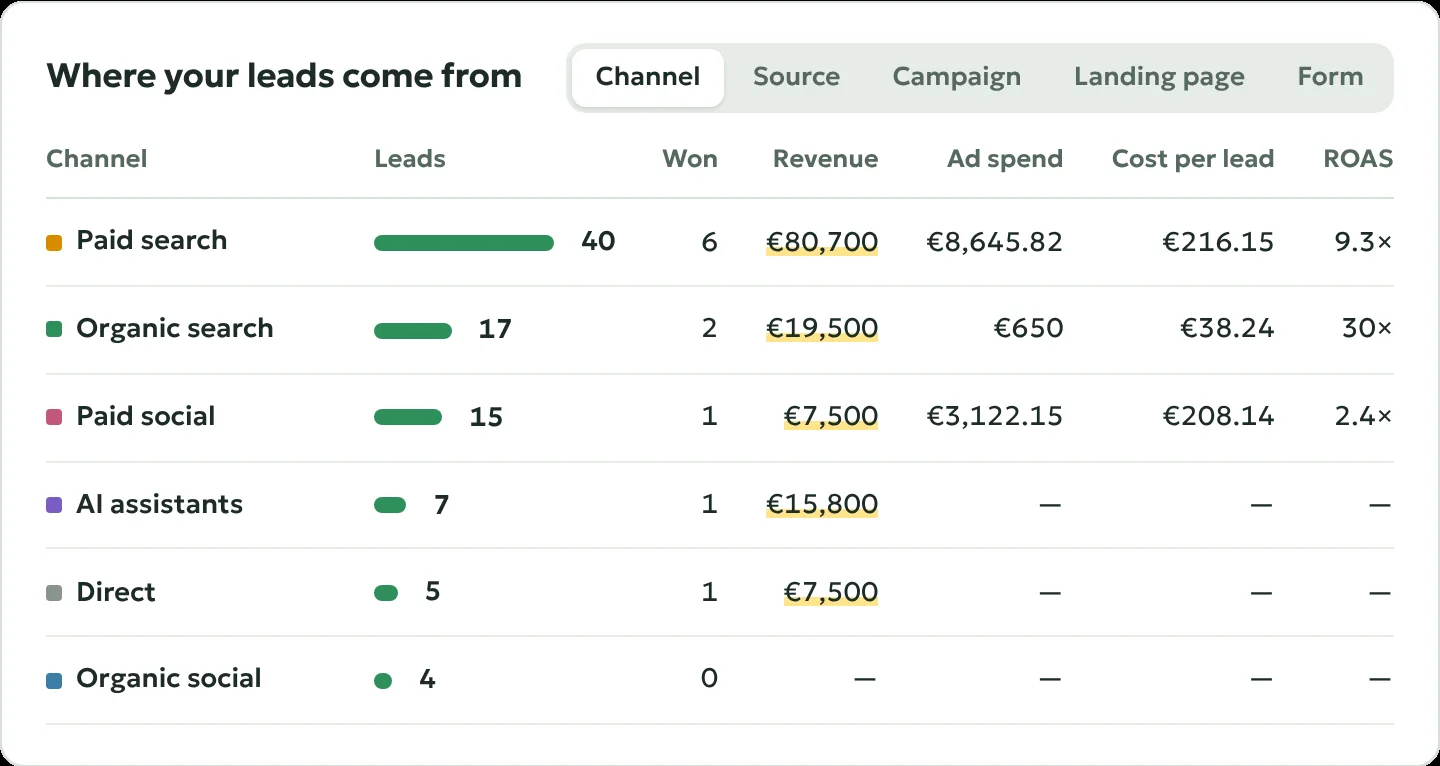The image size is (1440, 766).
Task: Click the Won column header
Action: (690, 159)
